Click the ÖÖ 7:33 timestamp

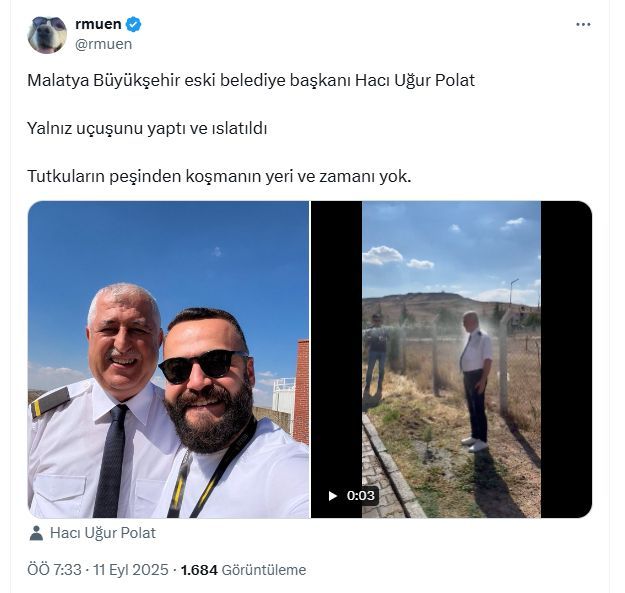54,570
